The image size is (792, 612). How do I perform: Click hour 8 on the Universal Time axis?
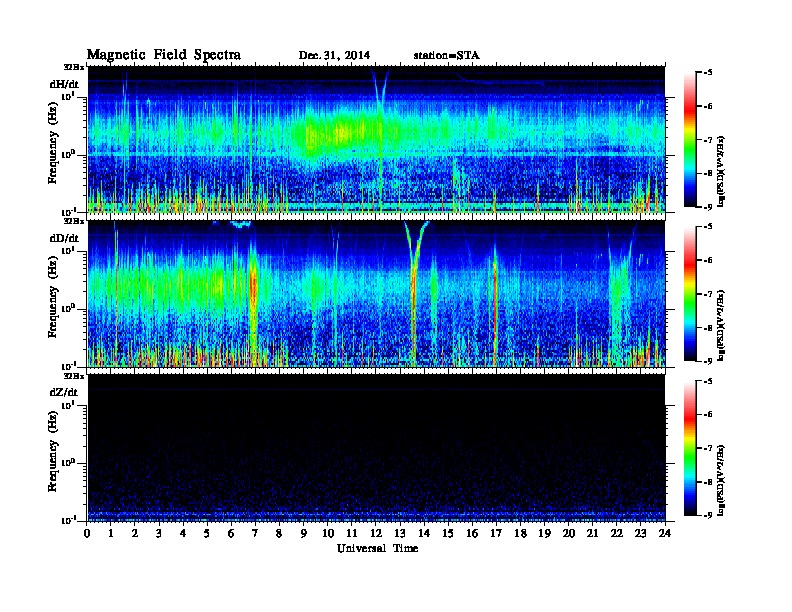pyautogui.click(x=279, y=533)
